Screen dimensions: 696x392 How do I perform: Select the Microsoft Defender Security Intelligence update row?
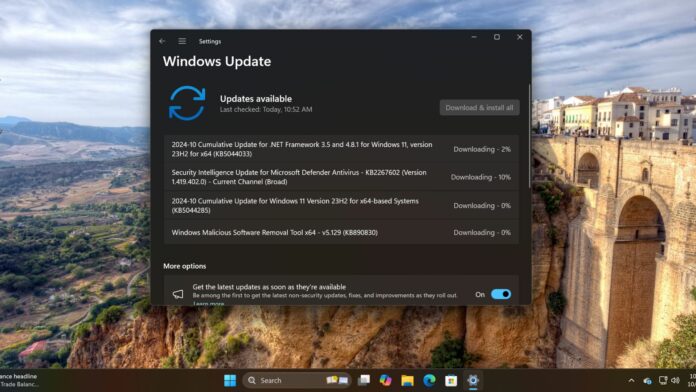coord(341,177)
